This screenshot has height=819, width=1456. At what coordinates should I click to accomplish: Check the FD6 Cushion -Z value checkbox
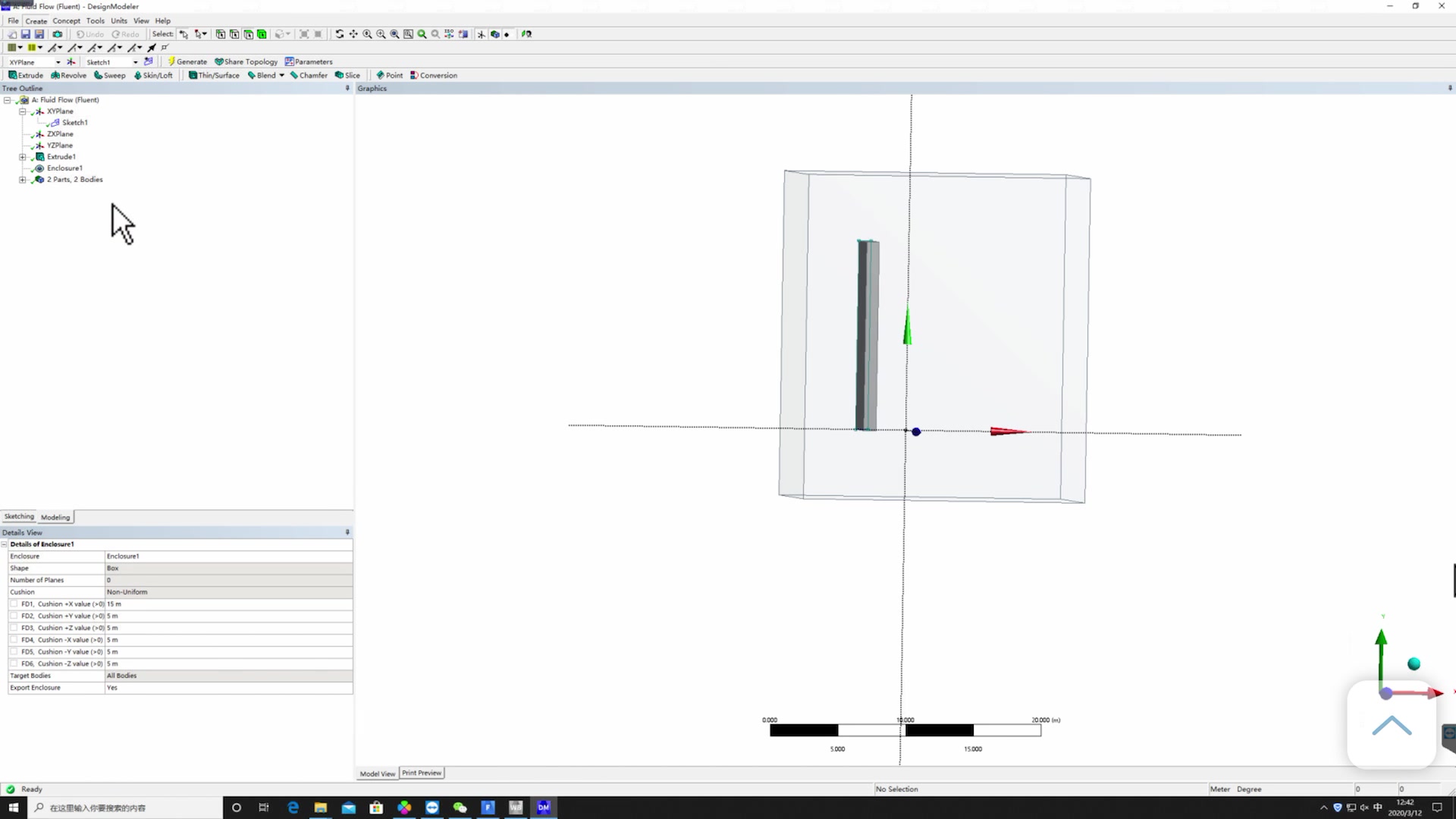coord(14,664)
